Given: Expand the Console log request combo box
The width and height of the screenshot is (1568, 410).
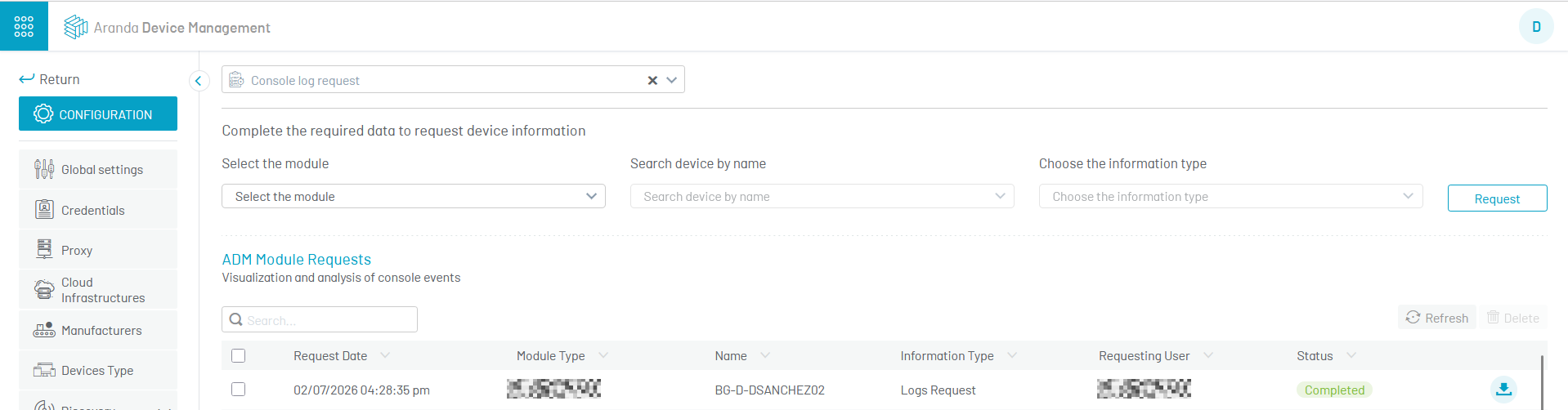Looking at the screenshot, I should pyautogui.click(x=672, y=80).
